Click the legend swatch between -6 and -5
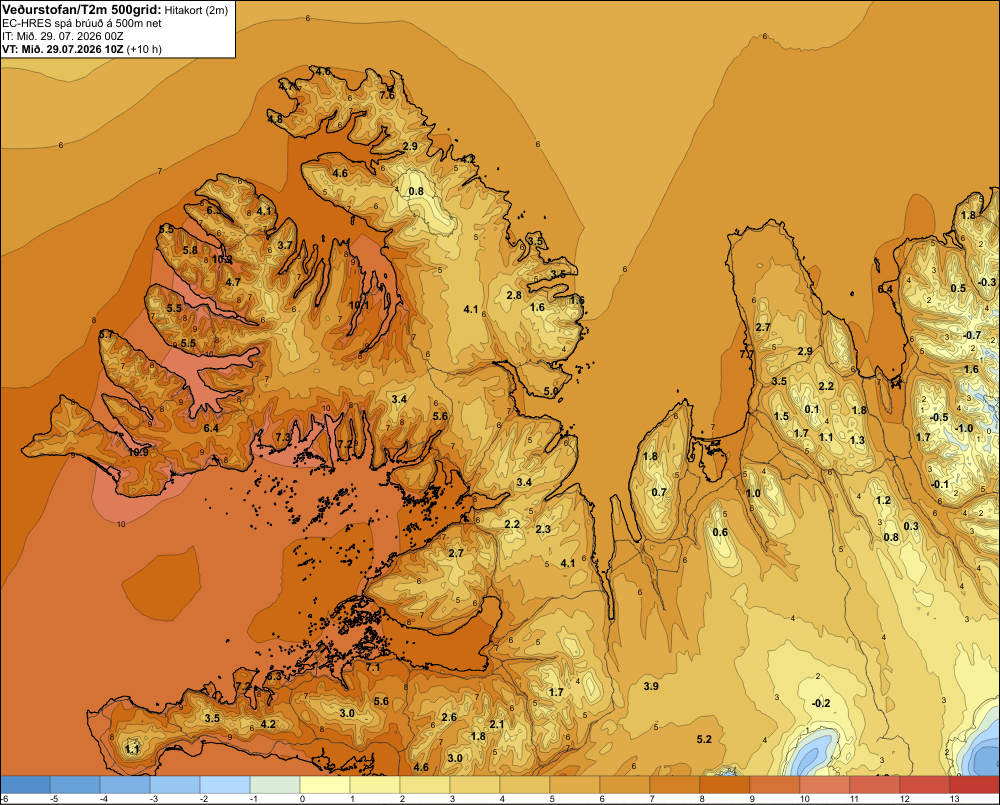 25,785
